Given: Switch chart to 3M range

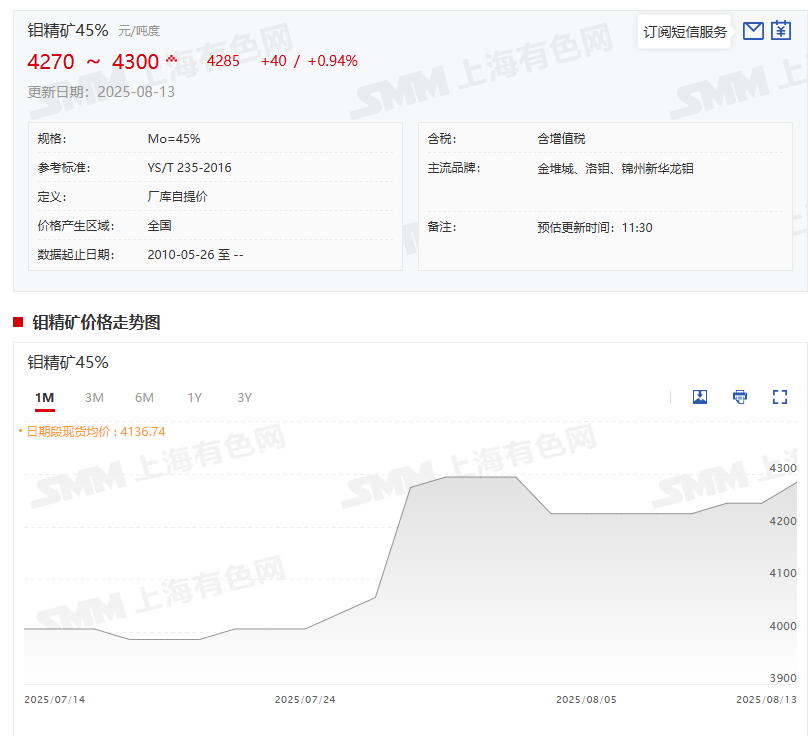Looking at the screenshot, I should (x=94, y=398).
